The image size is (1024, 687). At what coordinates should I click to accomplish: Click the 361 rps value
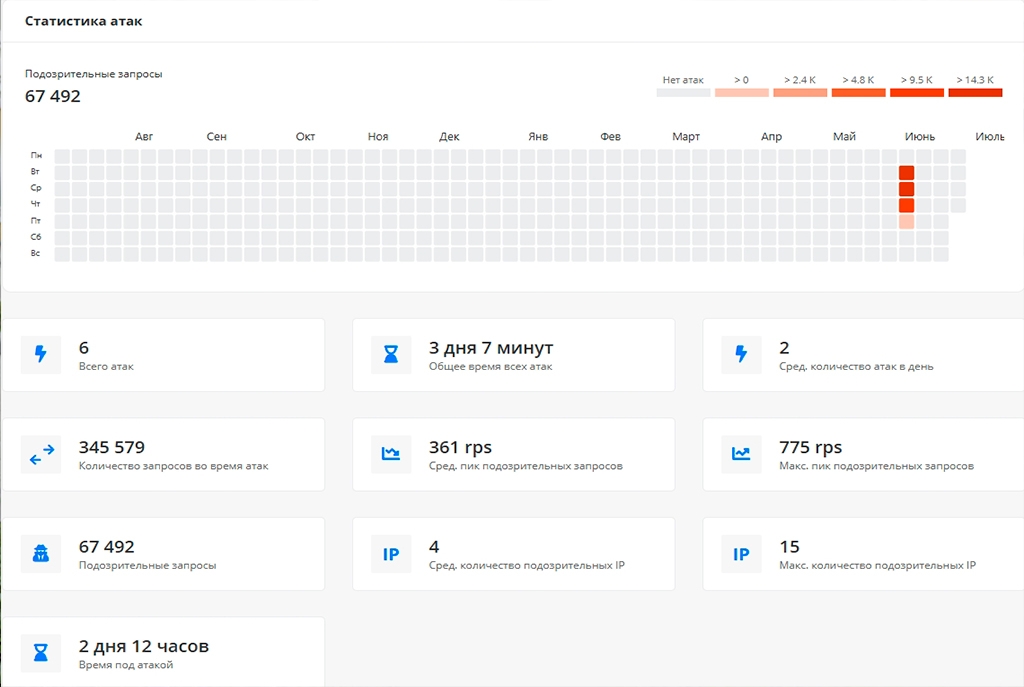[x=460, y=447]
